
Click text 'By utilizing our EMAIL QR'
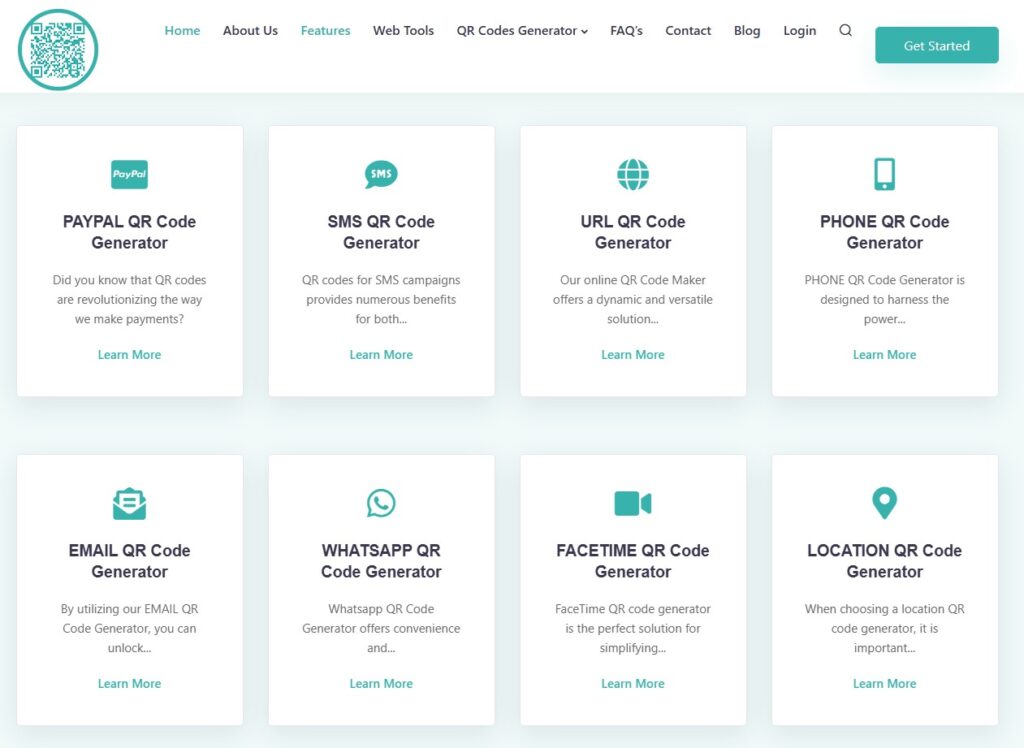tap(129, 609)
